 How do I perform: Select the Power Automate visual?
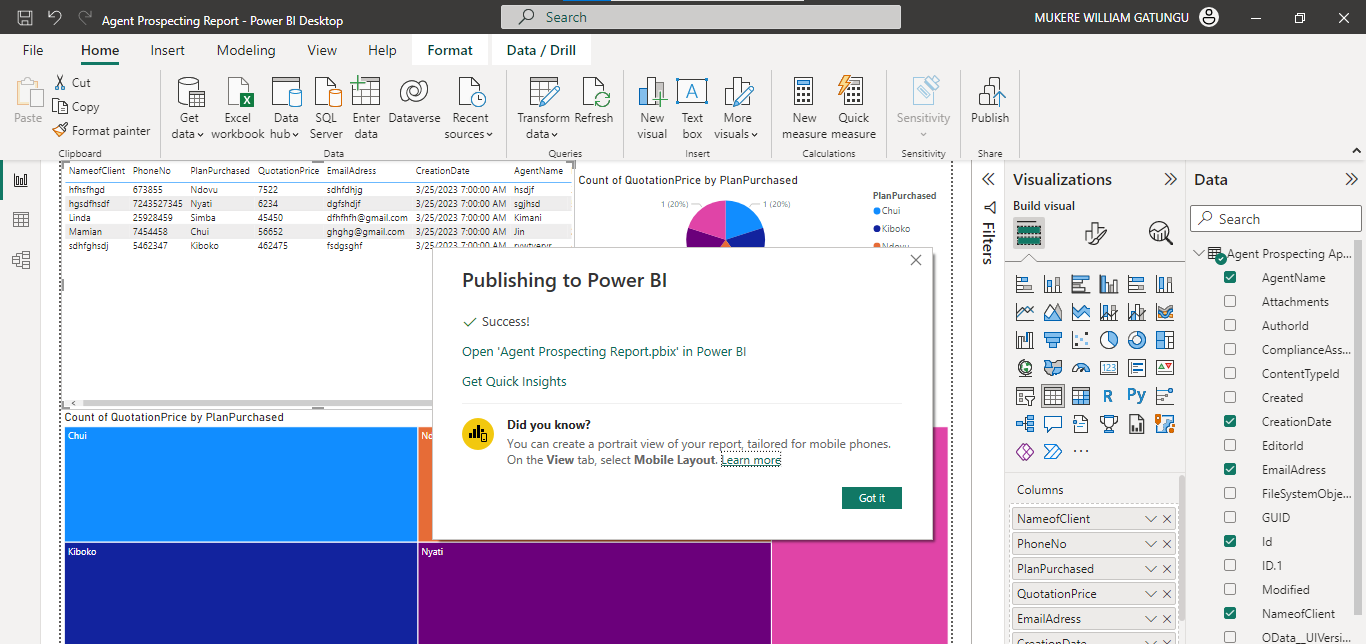pos(1053,452)
